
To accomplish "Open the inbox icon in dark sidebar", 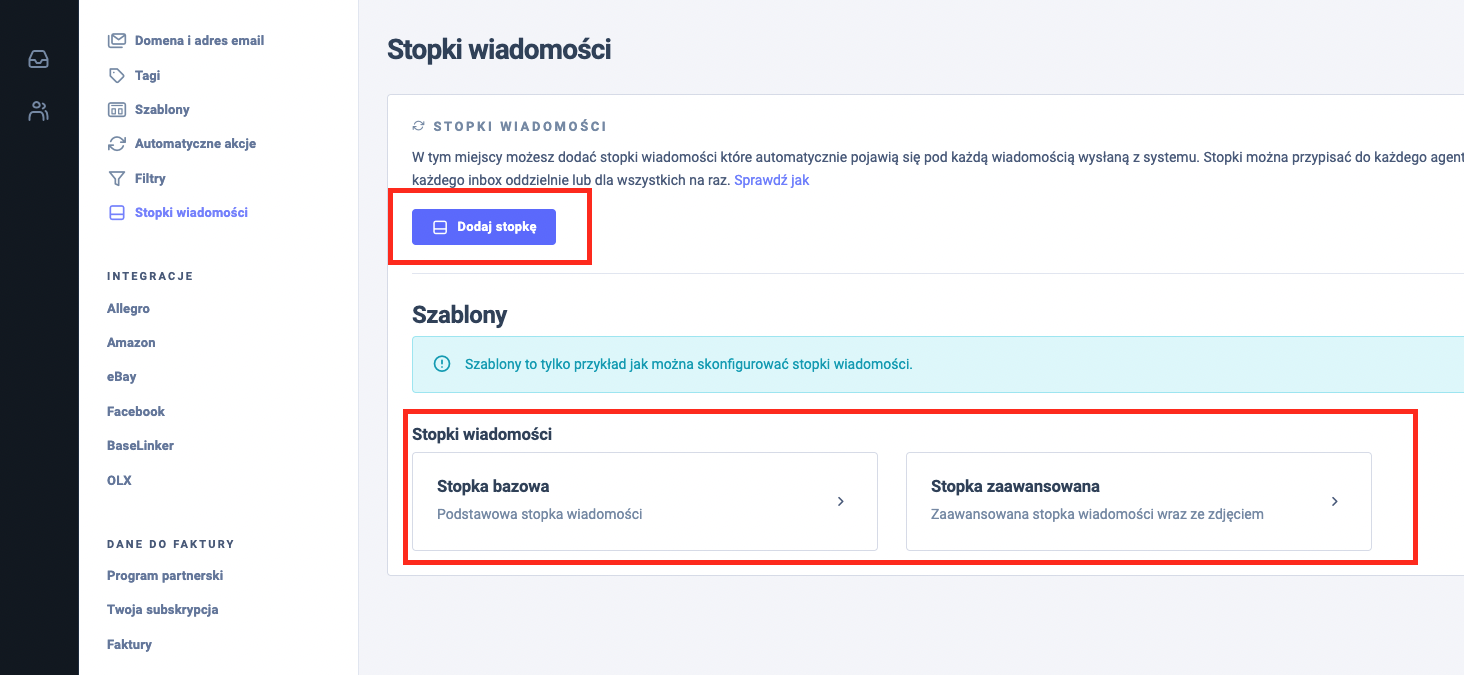I will (38, 60).
